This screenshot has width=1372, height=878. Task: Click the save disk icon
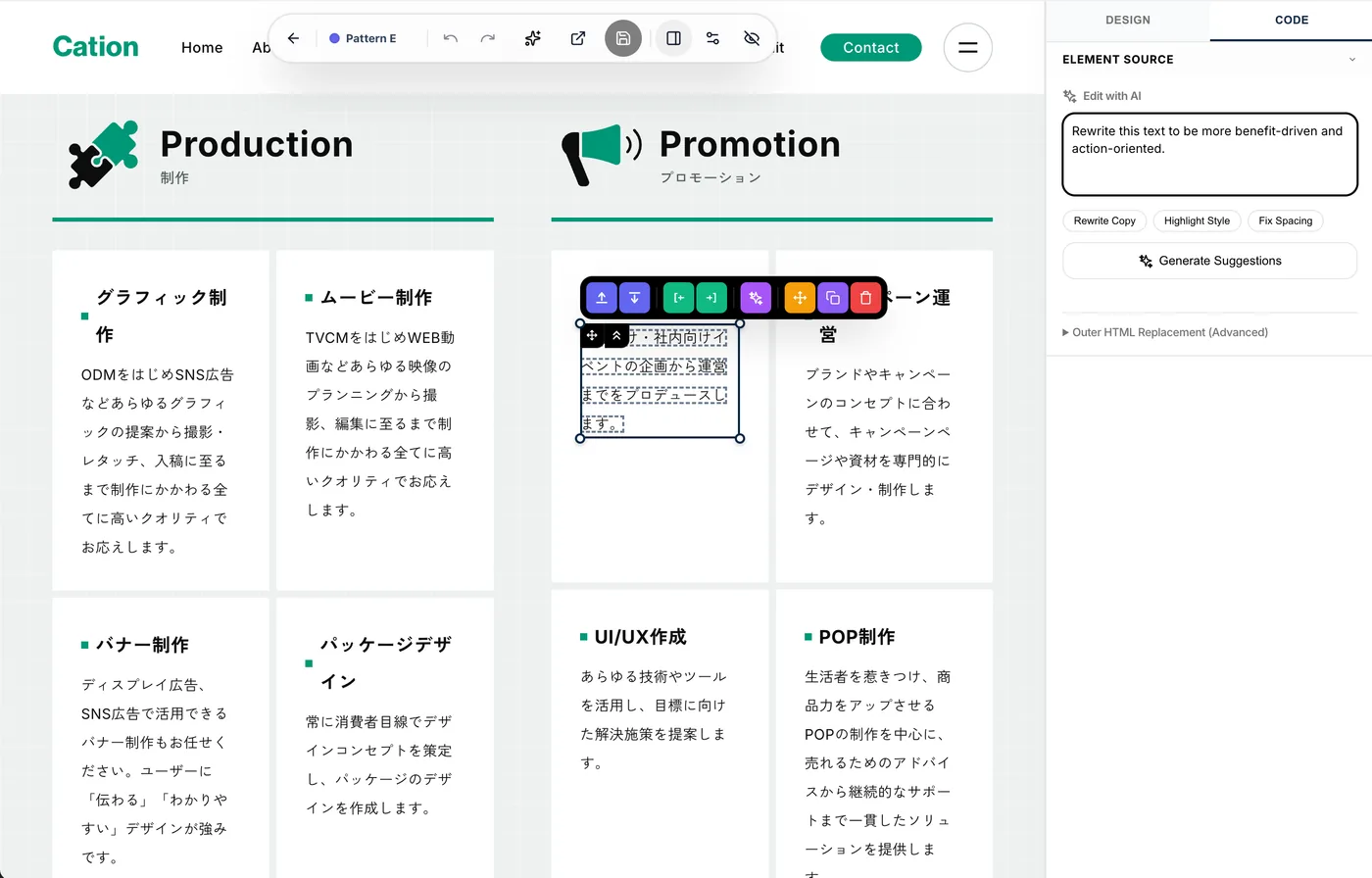pos(623,38)
